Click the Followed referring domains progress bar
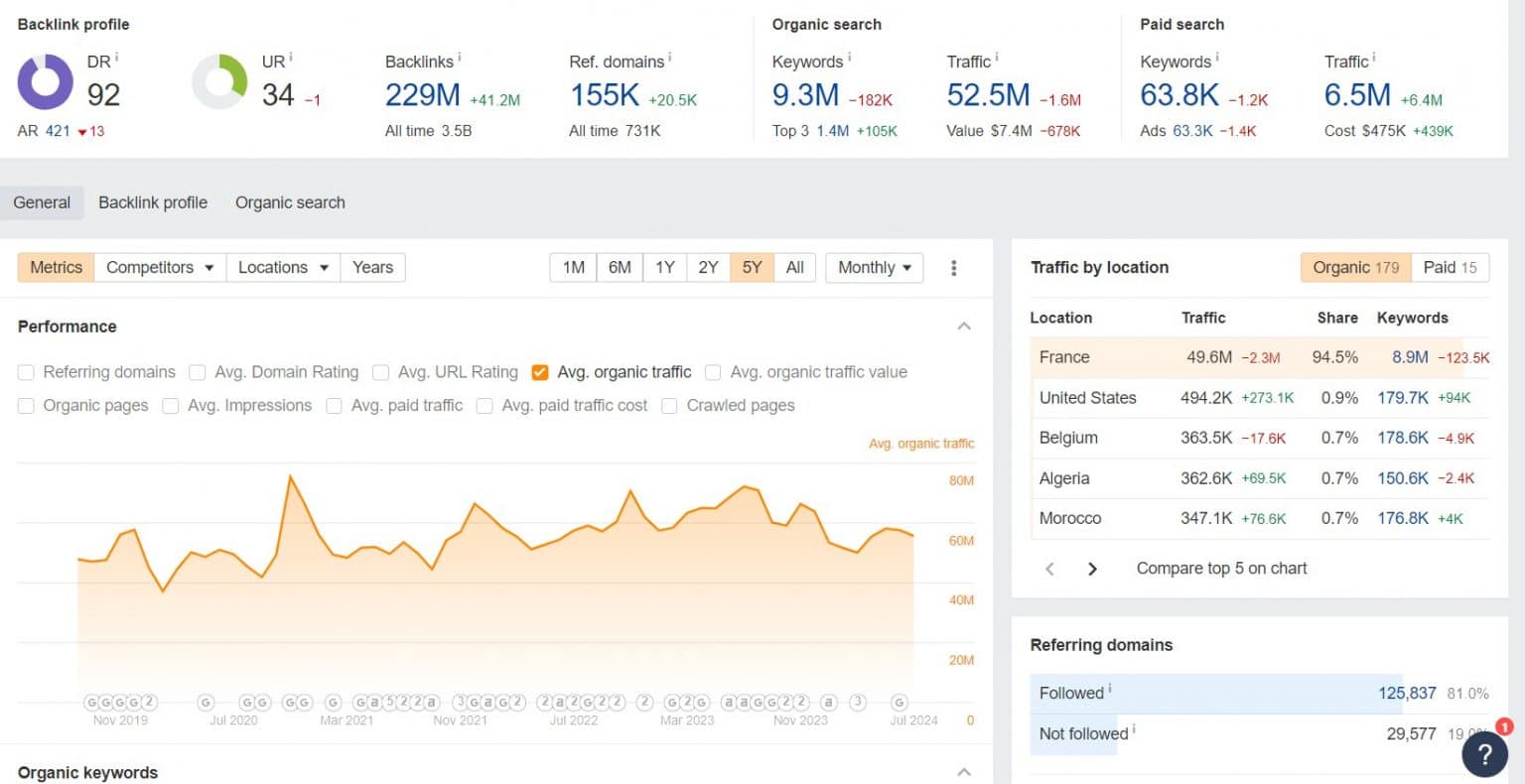Viewport: 1525px width, 784px height. coord(1211,693)
